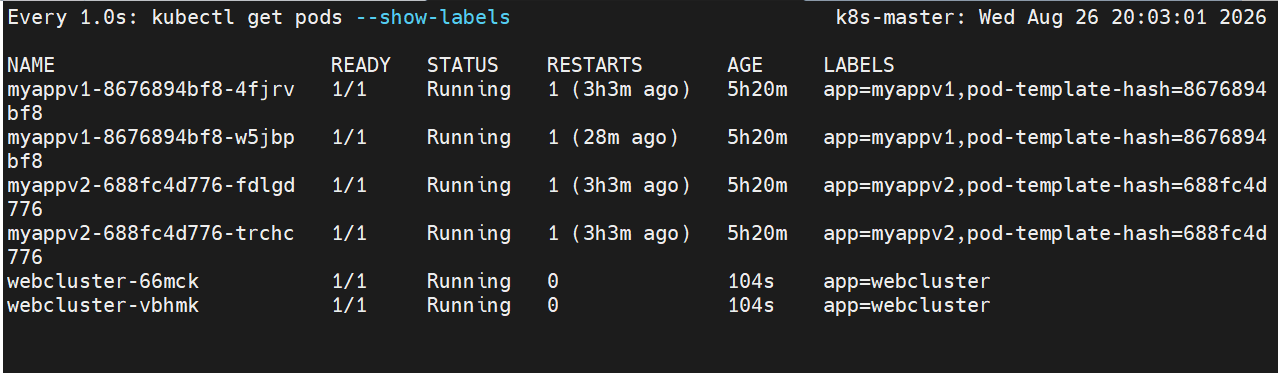The width and height of the screenshot is (1278, 373).
Task: Select pod name webcluster-vbhmk
Action: (x=103, y=306)
